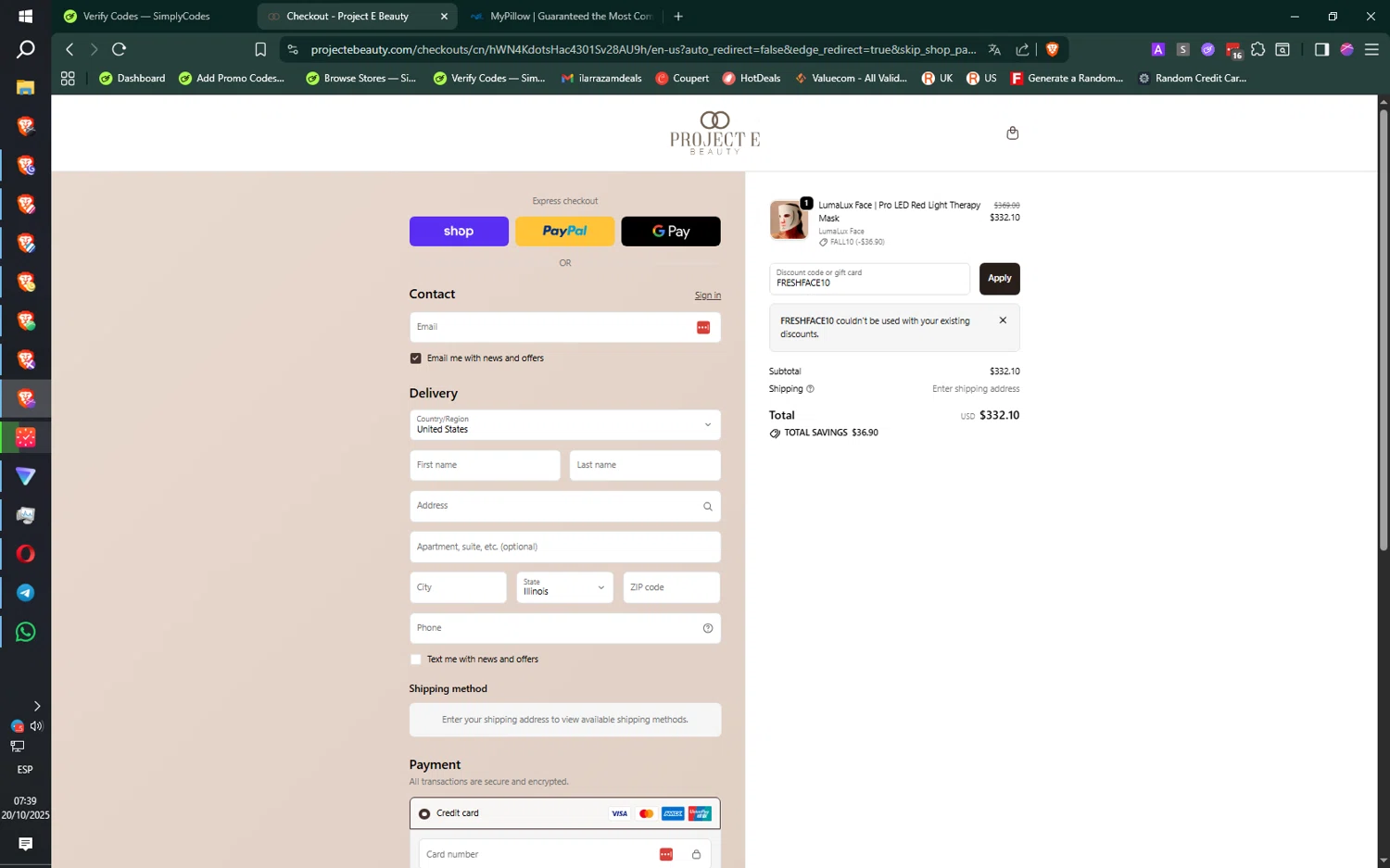
Task: Expand hidden taskbar icons chevron
Action: pos(37,706)
